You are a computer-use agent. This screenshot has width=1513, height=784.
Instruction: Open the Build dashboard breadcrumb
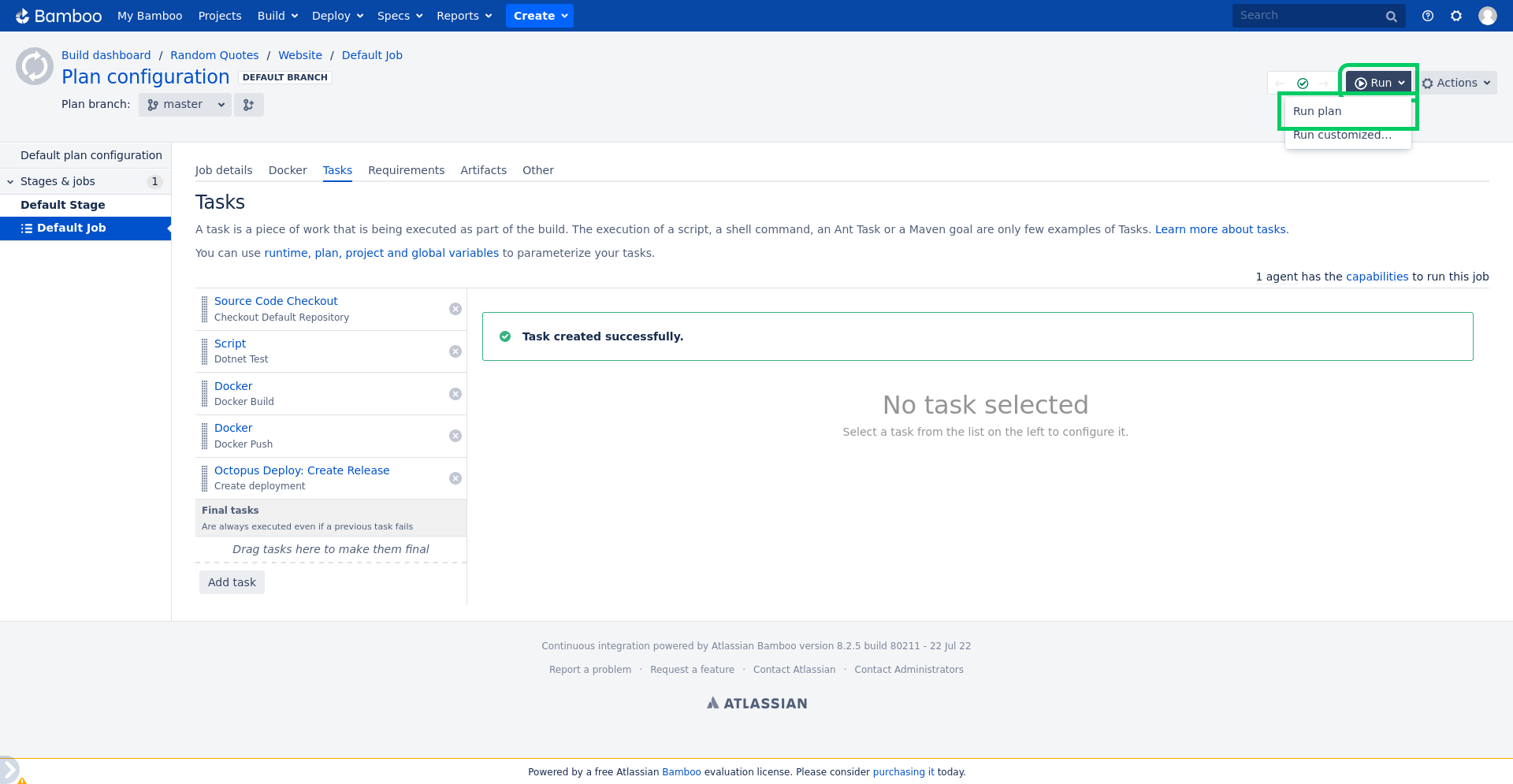(x=106, y=55)
